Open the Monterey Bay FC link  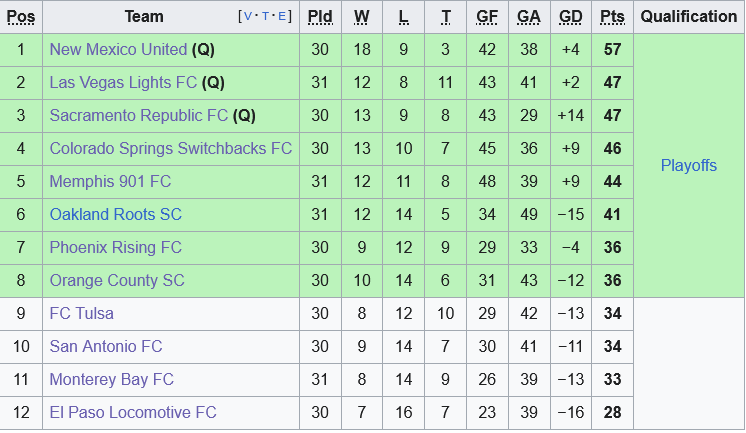(112, 380)
